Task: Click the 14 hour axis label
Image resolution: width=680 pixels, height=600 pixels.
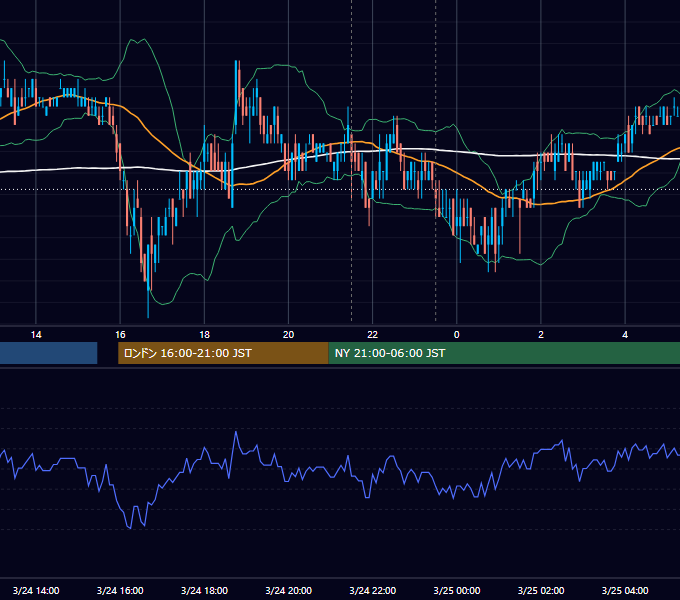Action: [36, 335]
